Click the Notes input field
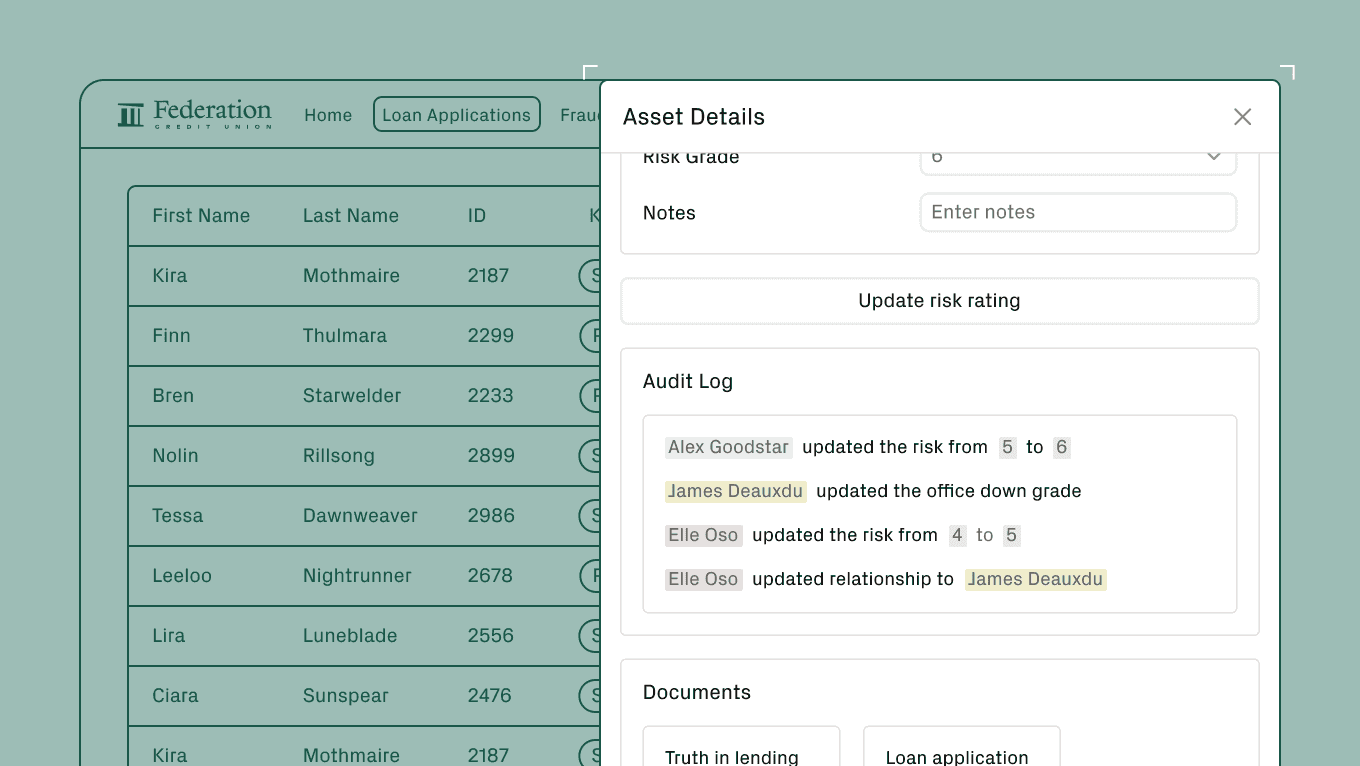This screenshot has width=1360, height=766. (x=1077, y=212)
